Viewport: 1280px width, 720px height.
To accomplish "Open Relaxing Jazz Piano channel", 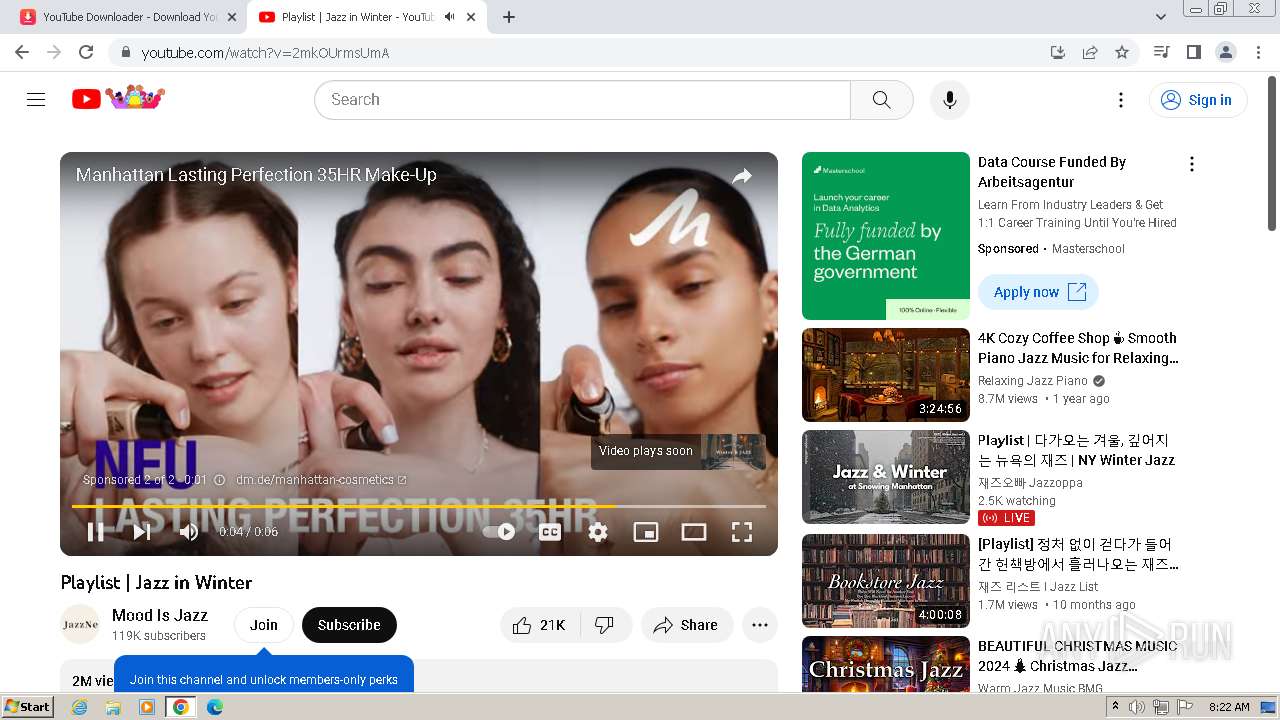I will click(1033, 381).
